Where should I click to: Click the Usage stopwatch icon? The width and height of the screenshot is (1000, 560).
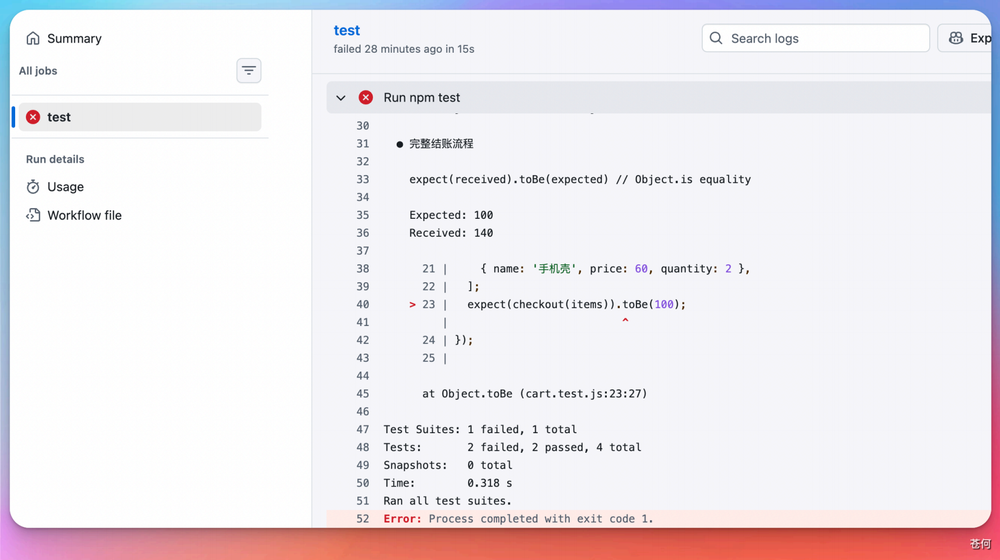[x=33, y=187]
